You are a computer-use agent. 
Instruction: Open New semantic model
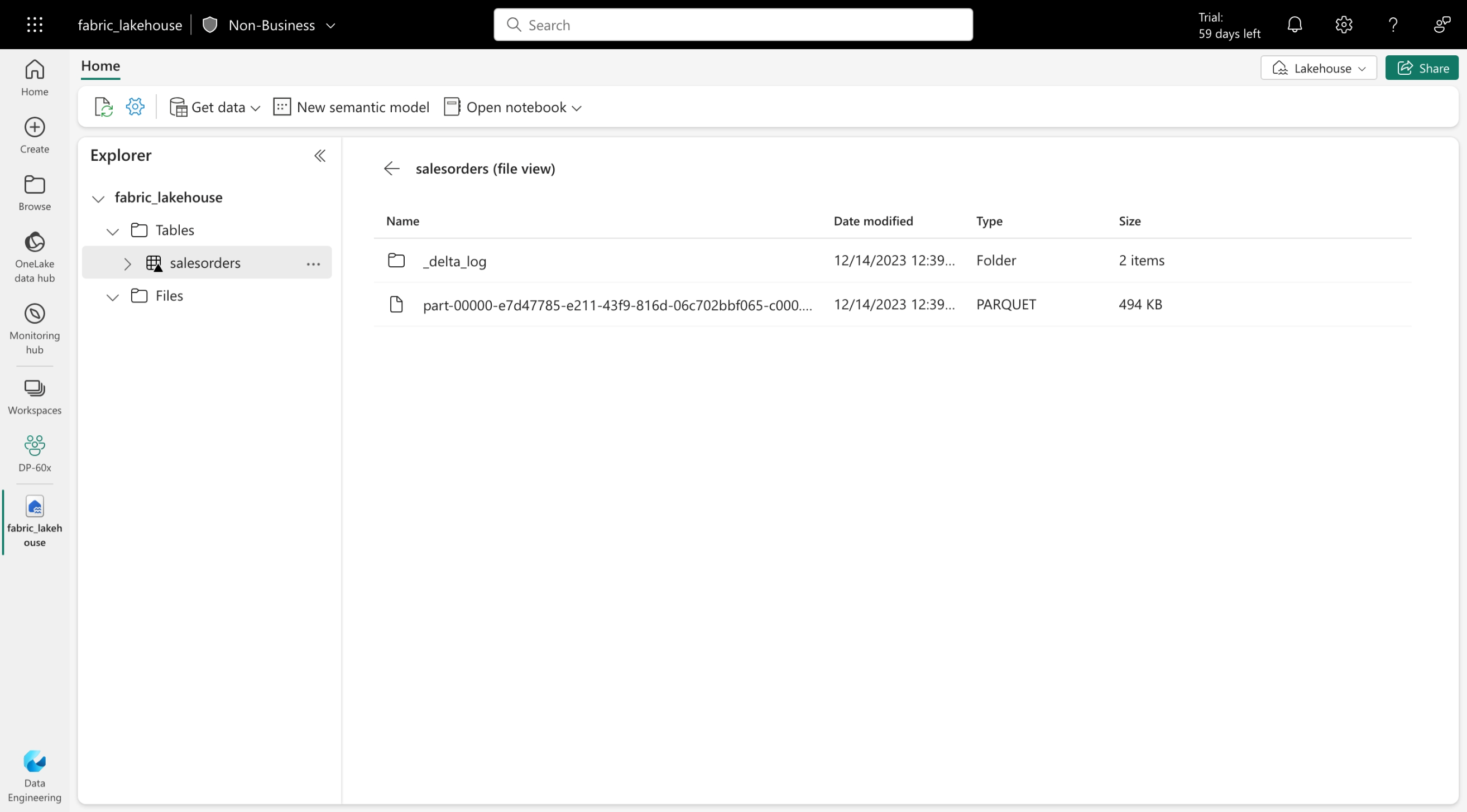pyautogui.click(x=351, y=106)
